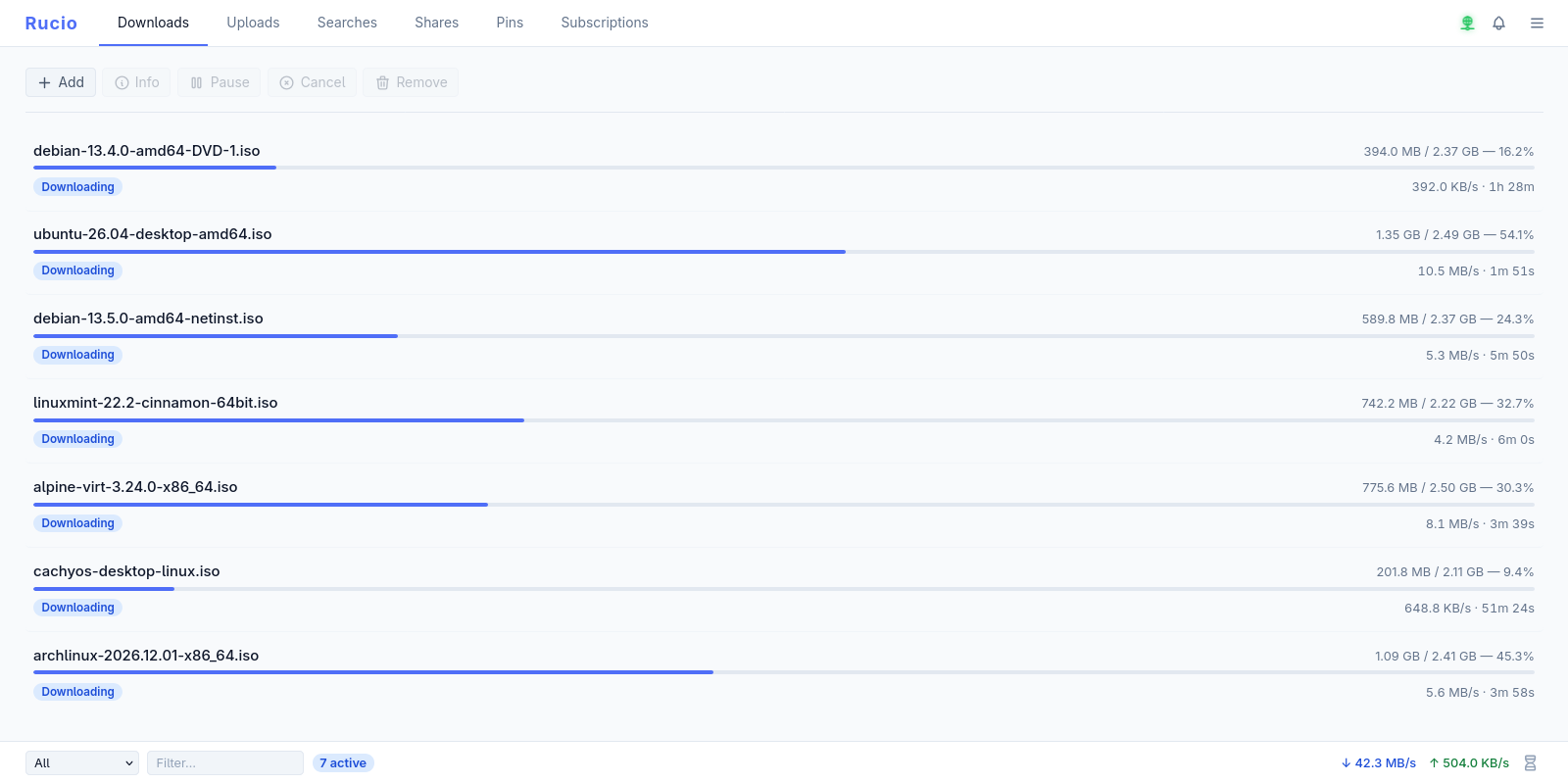The image size is (1568, 784).
Task: Click the 648.8 KB/s · 51m 24s speed
Action: point(1469,609)
